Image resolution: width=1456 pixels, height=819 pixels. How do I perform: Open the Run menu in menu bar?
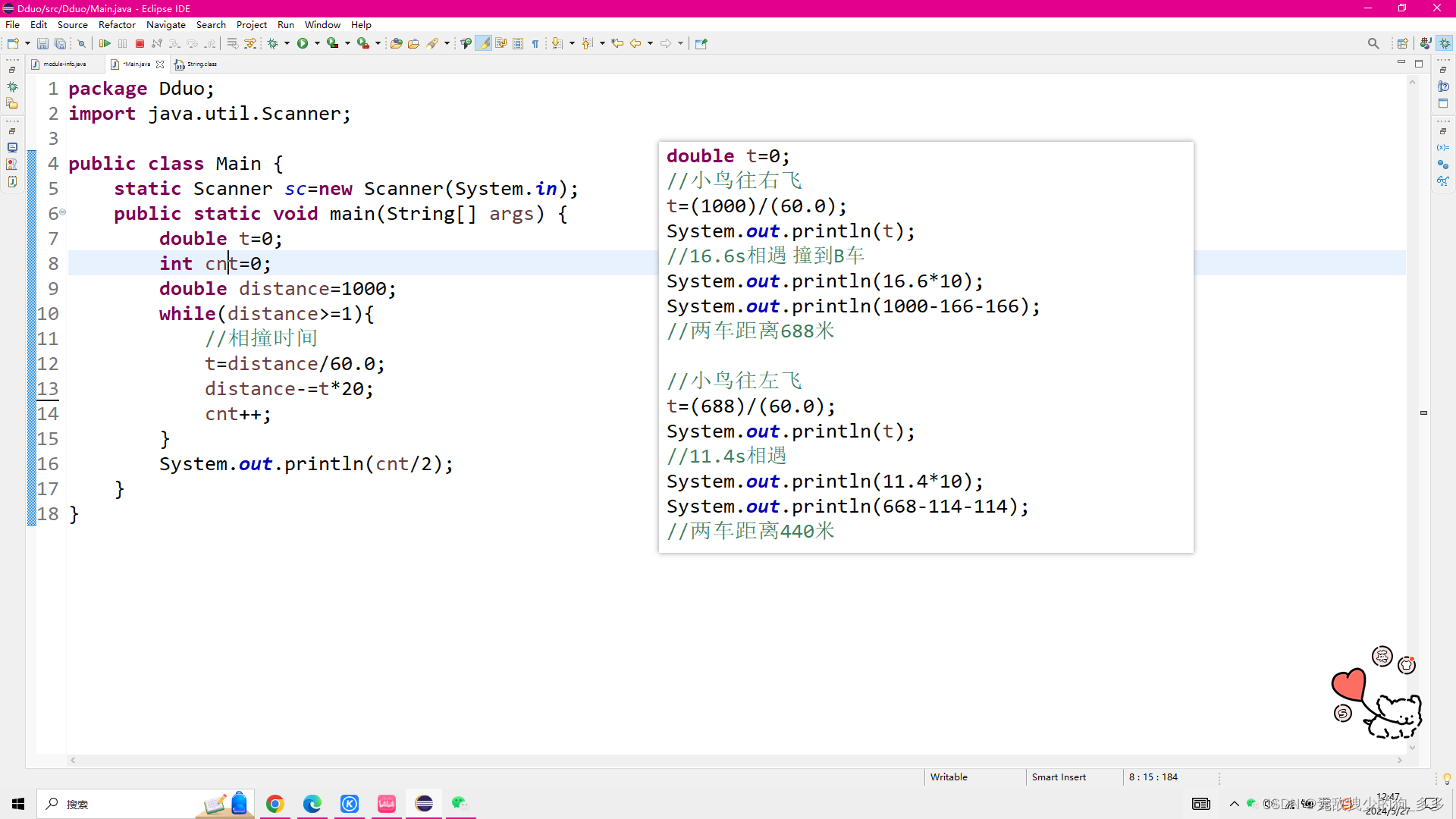coord(284,24)
